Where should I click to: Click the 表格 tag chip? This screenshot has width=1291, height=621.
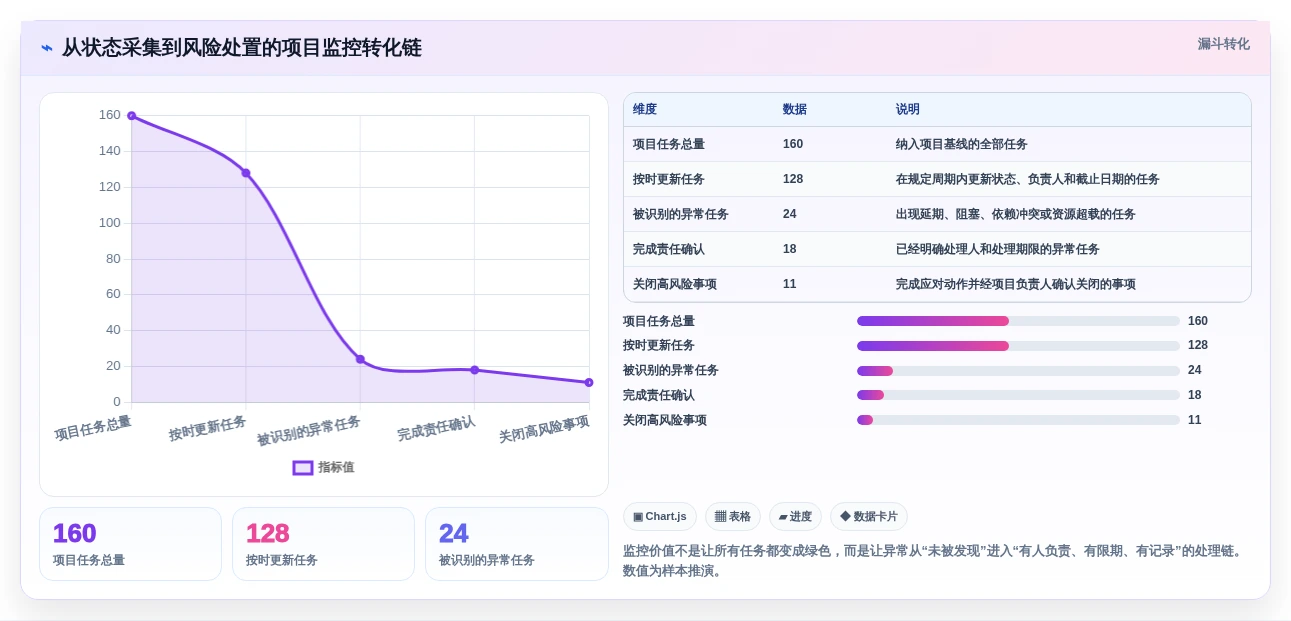(733, 516)
